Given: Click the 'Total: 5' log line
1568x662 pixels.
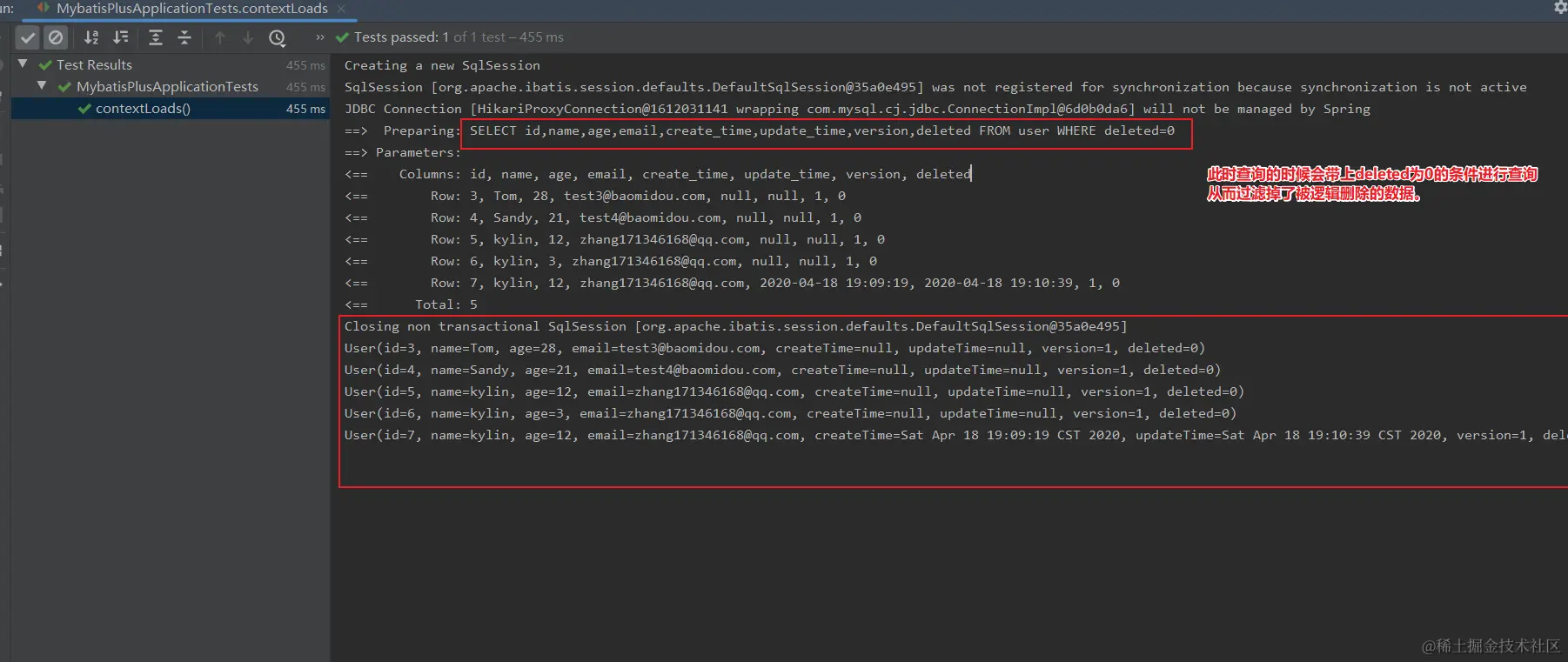Looking at the screenshot, I should pyautogui.click(x=411, y=304).
